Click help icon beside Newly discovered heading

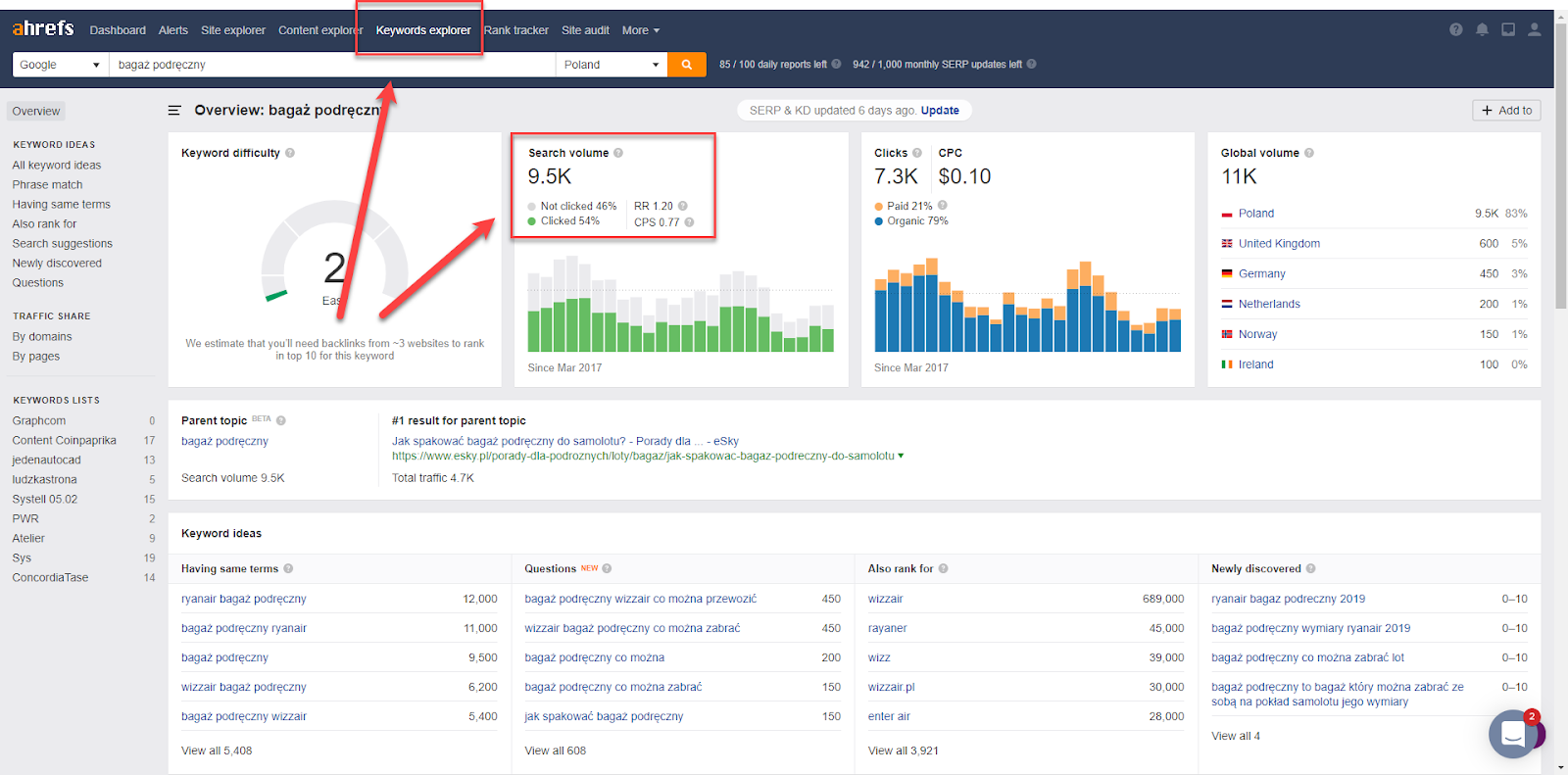click(1311, 568)
